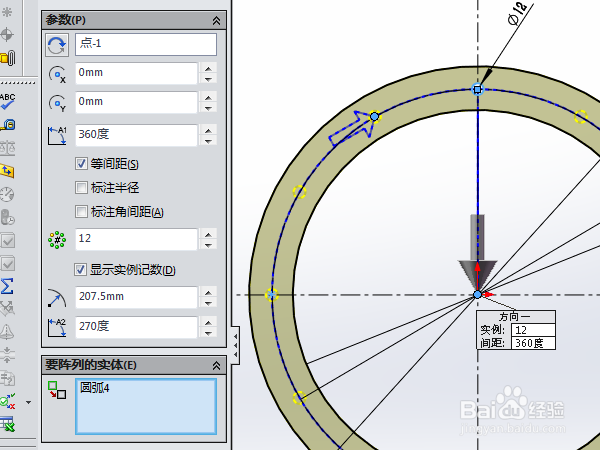Click the Y coordinate 0mm field
This screenshot has height=450, width=600.
pyautogui.click(x=136, y=103)
